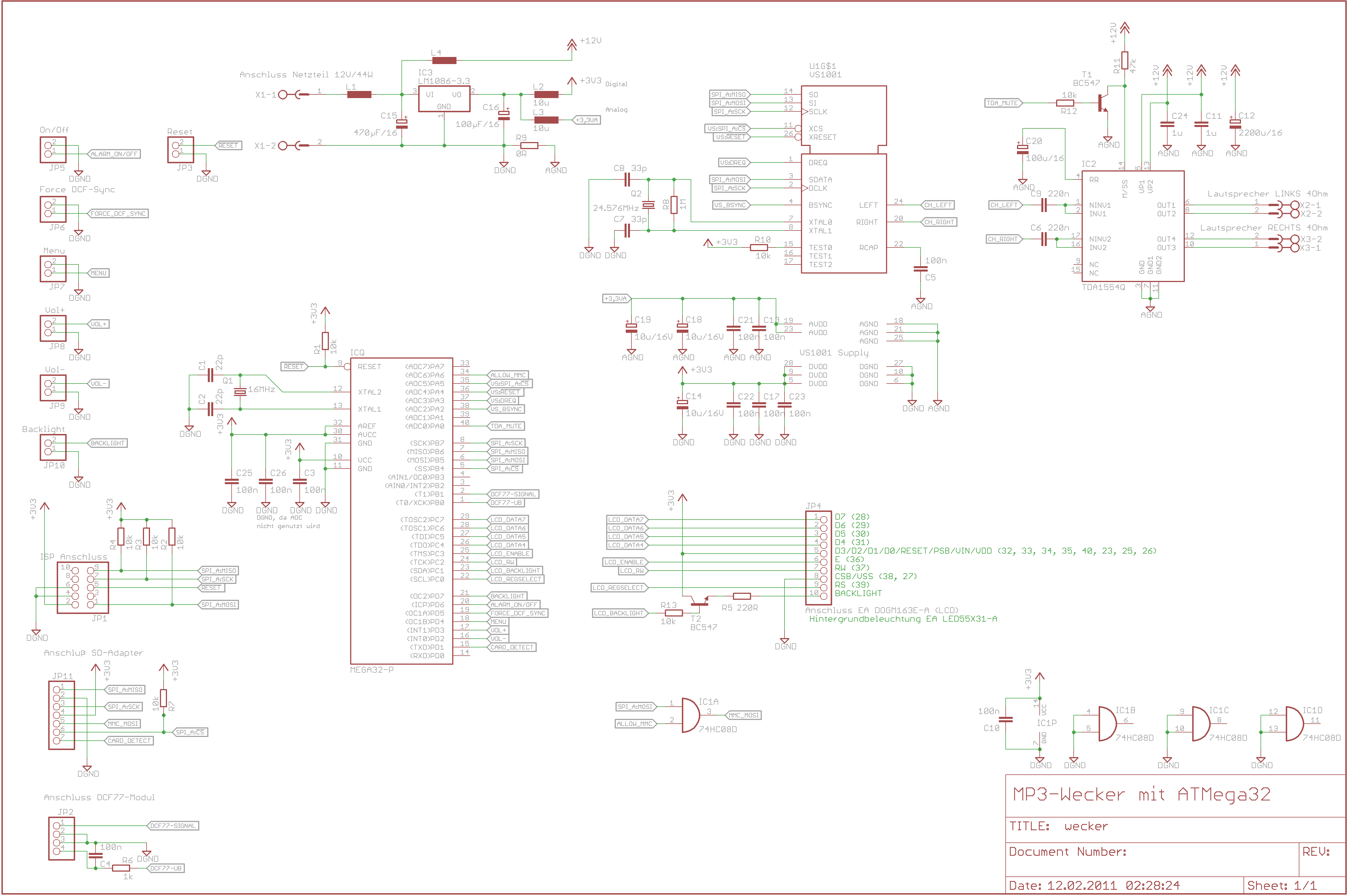Select the JP11 SD adapter connector
The image size is (1347, 896).
(62, 715)
